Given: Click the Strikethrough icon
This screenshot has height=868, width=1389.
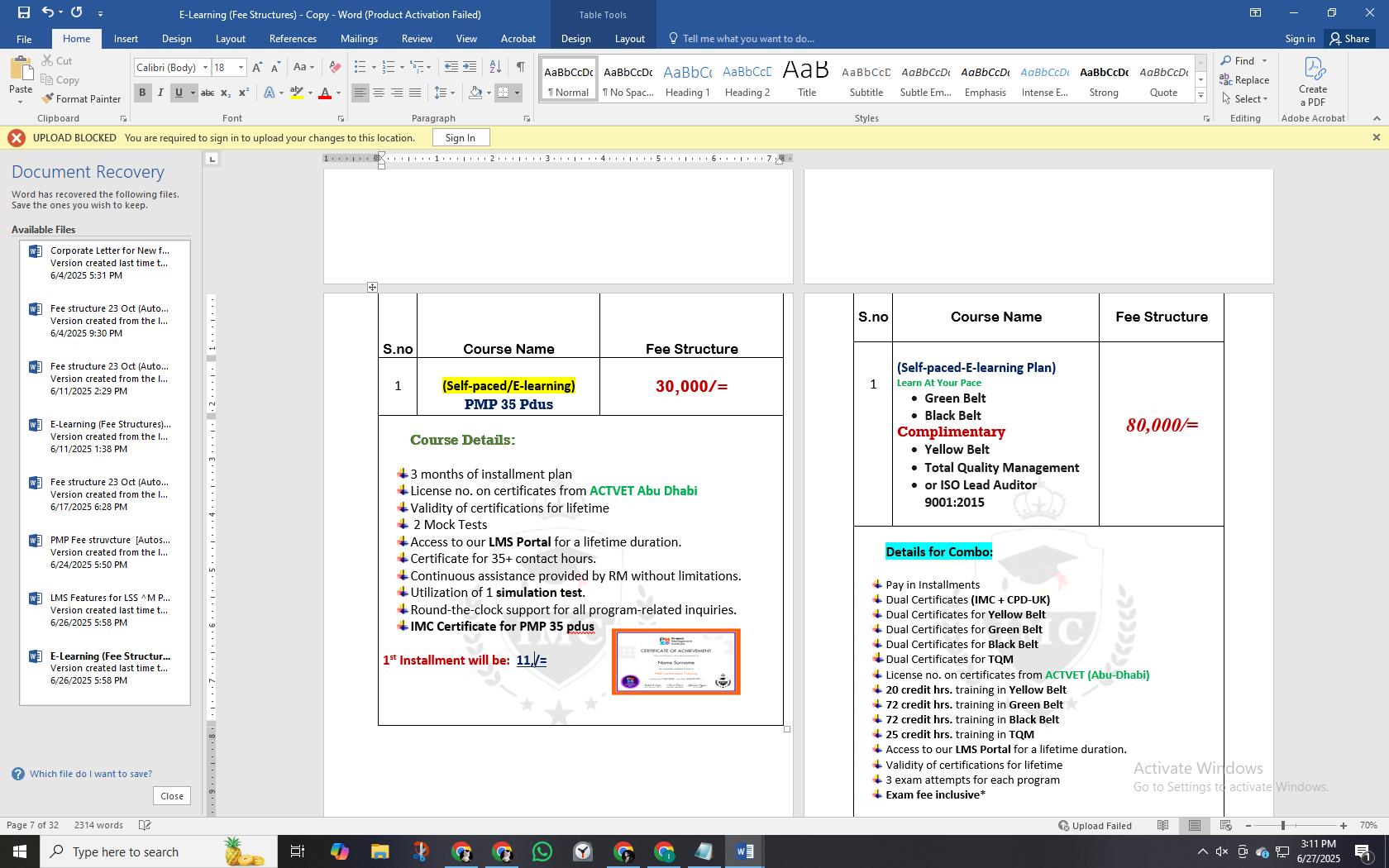Looking at the screenshot, I should point(208,93).
